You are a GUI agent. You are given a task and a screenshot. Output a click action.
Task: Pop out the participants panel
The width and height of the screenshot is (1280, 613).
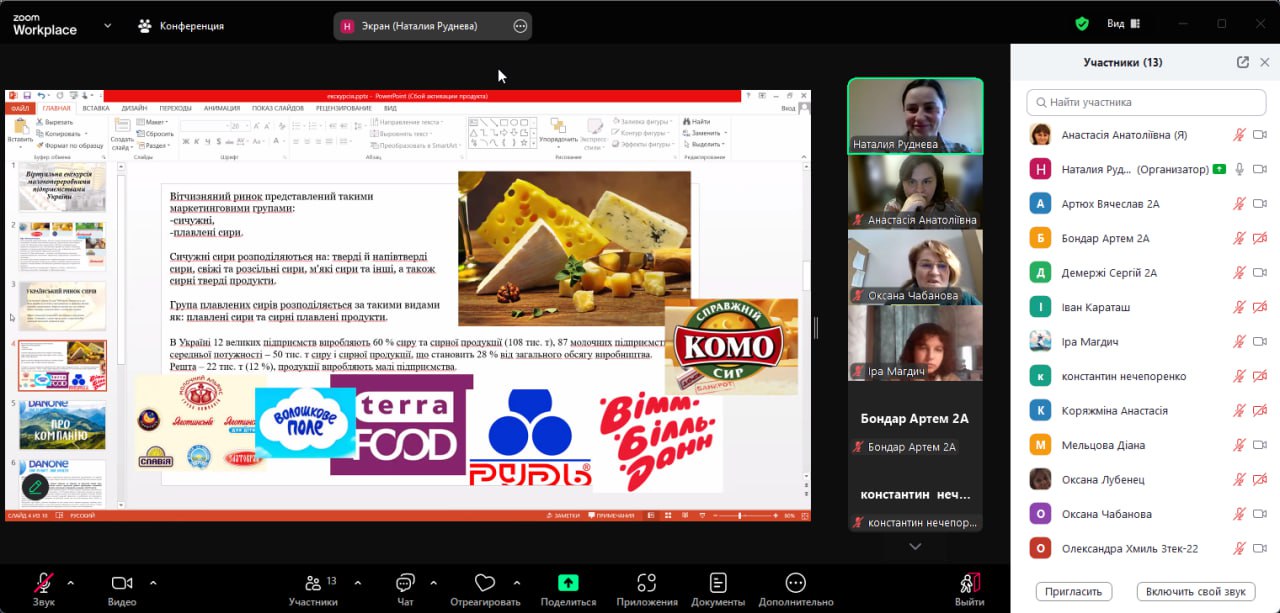coord(1243,62)
